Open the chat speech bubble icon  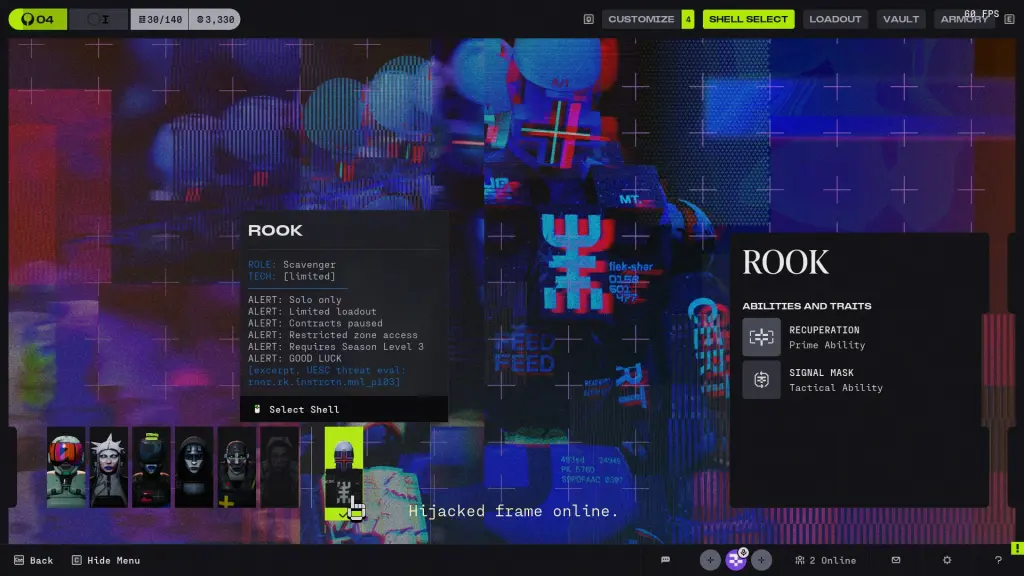[x=665, y=560]
